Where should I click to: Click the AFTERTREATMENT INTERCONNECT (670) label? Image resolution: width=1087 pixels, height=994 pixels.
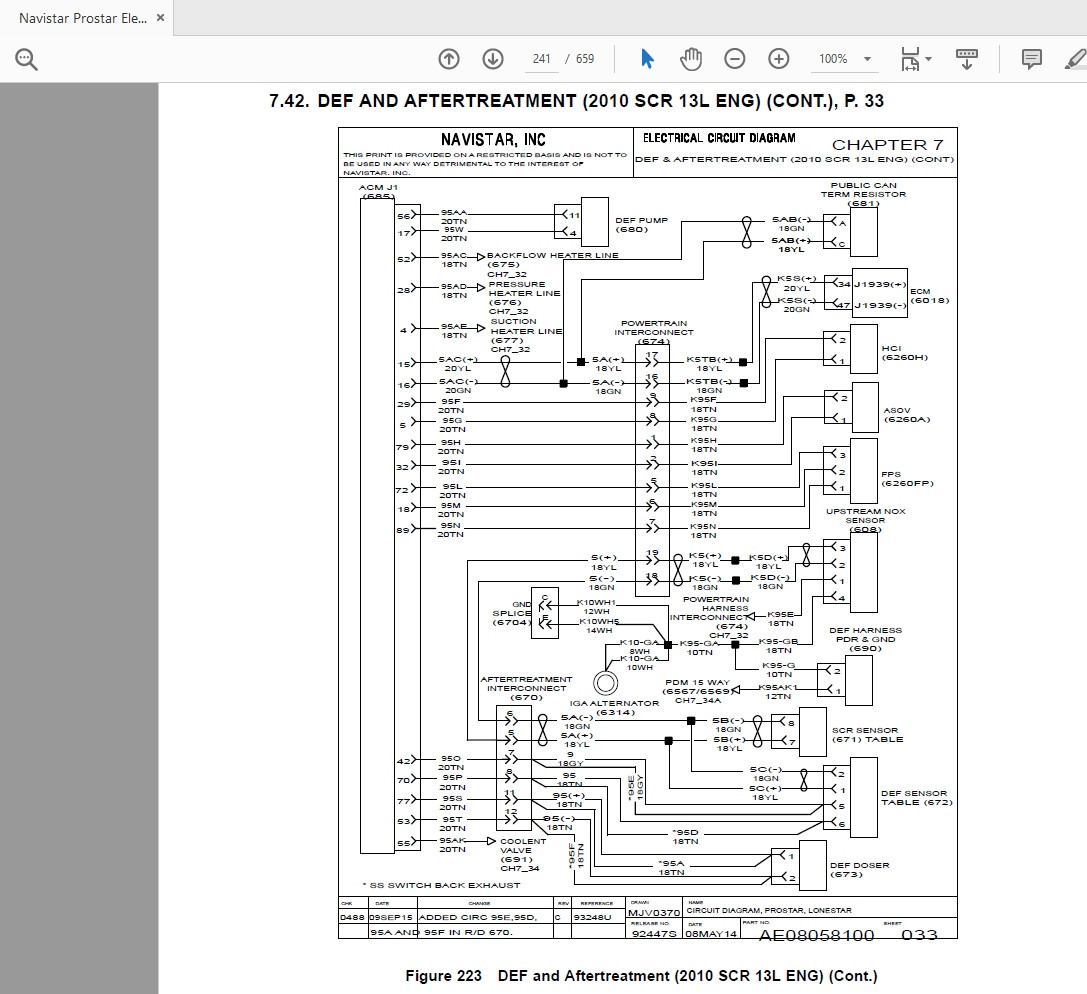[526, 688]
